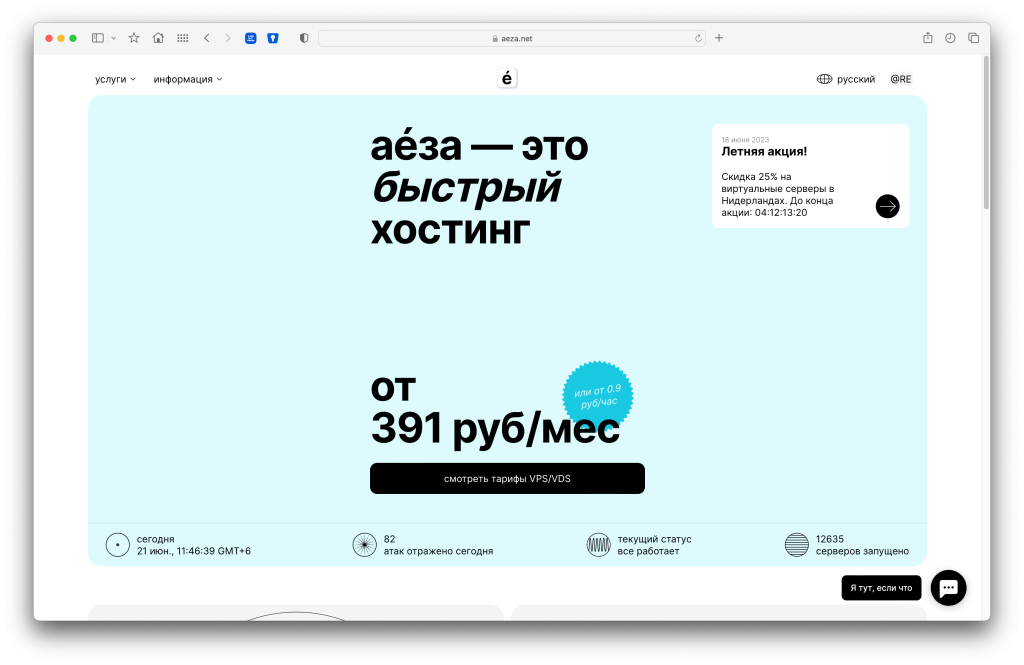
Task: Open promo with round arrow button
Action: pos(887,206)
